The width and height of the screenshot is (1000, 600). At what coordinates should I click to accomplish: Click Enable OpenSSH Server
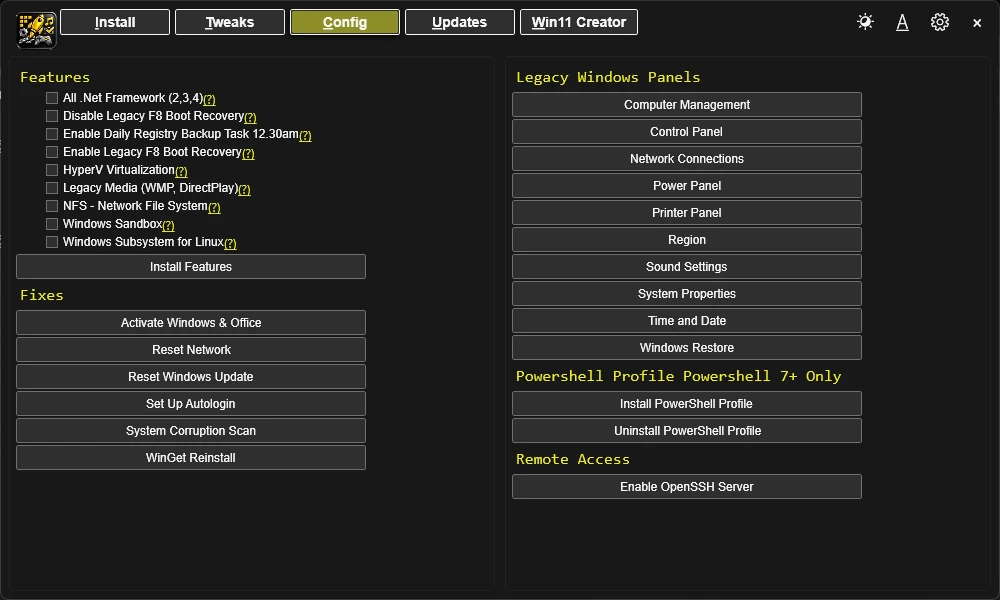[x=687, y=487]
